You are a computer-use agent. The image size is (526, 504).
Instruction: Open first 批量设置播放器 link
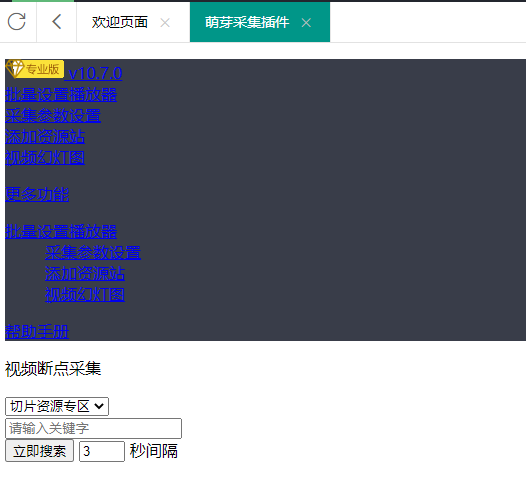click(61, 95)
